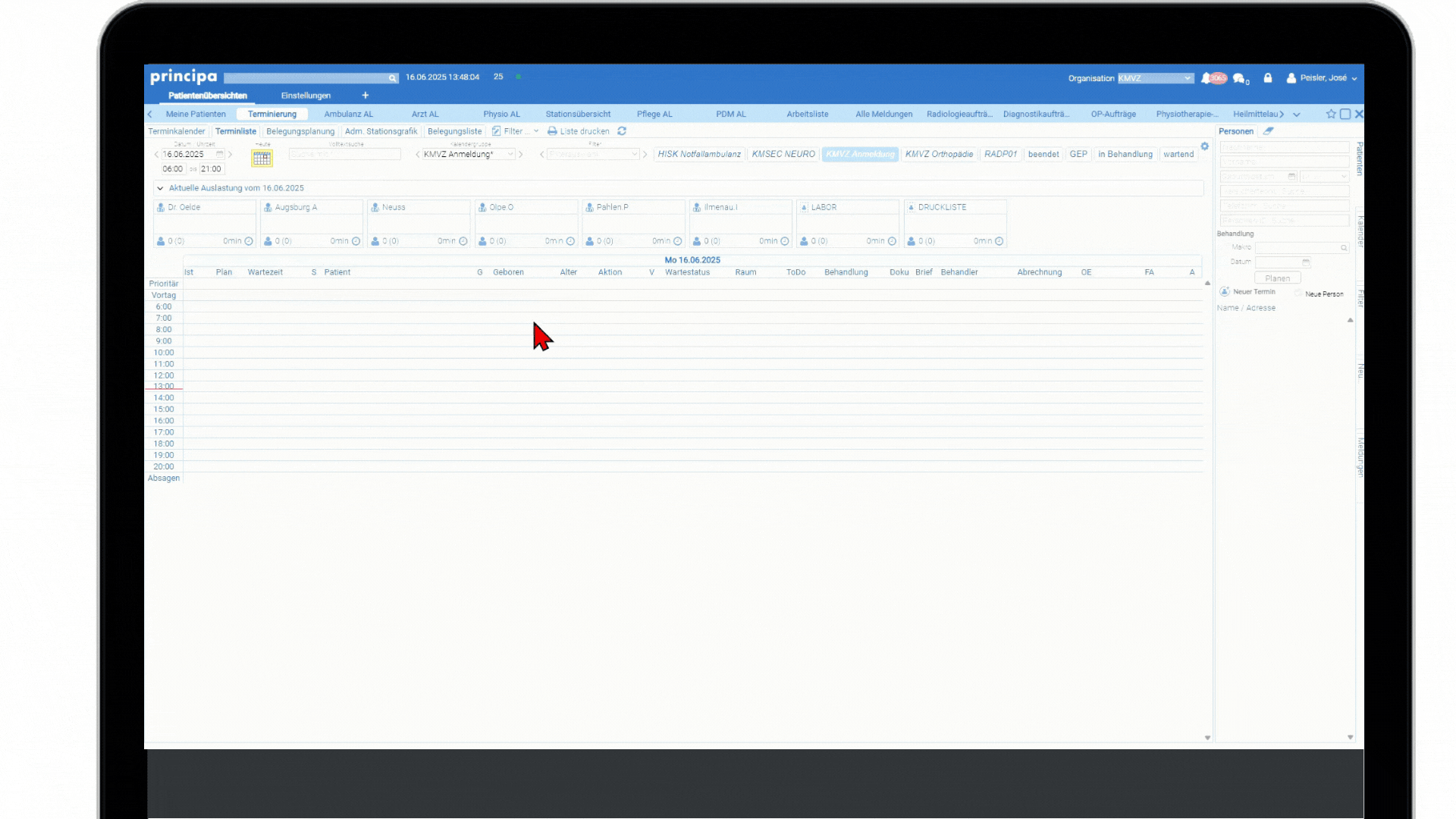Open the Behandlung Datum calendar icon
This screenshot has height=819, width=1456.
[1306, 262]
